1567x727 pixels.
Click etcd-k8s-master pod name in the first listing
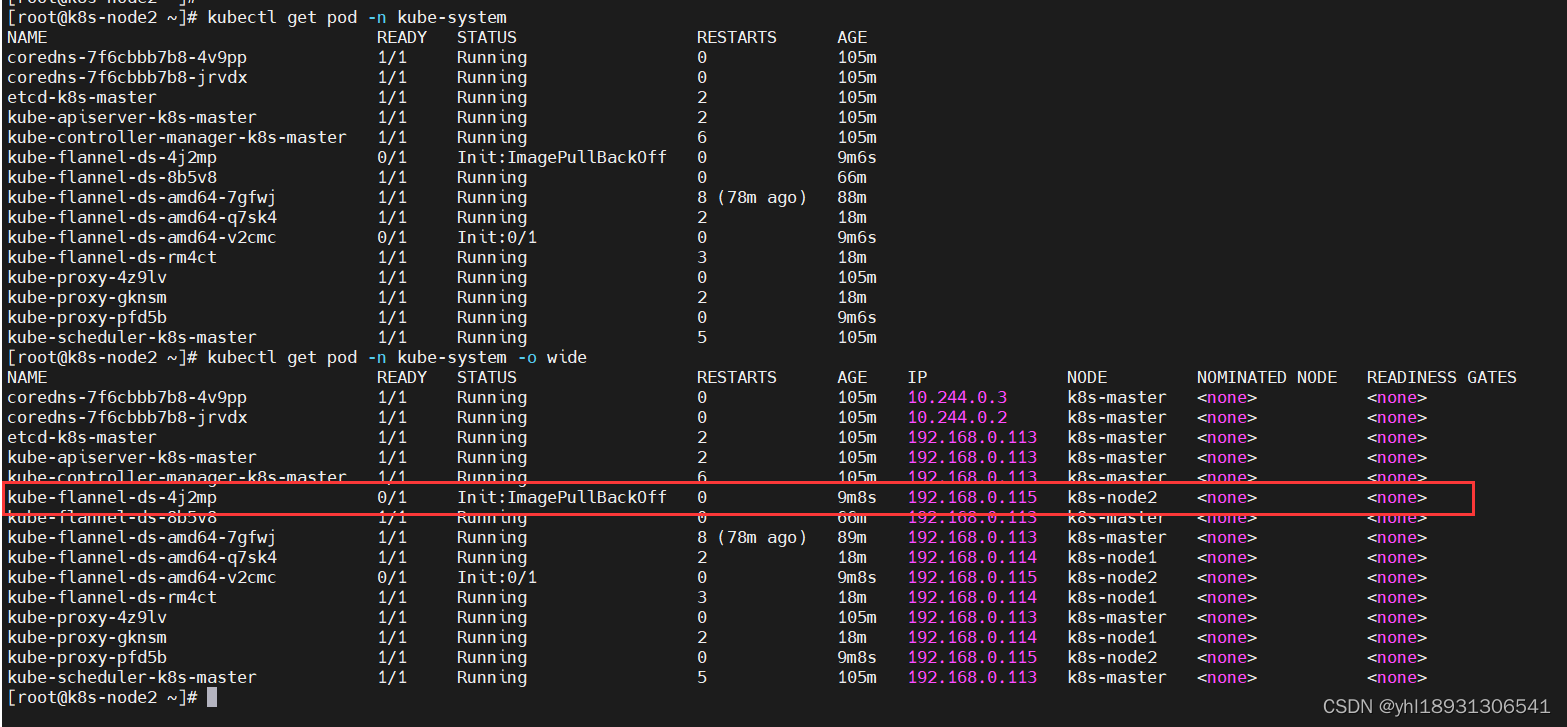pos(82,97)
